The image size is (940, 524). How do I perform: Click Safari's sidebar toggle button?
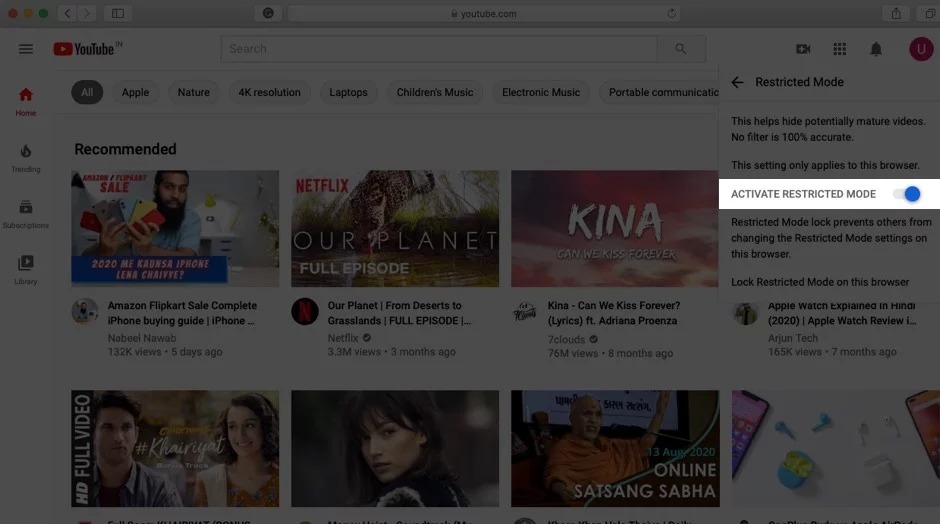coord(118,13)
